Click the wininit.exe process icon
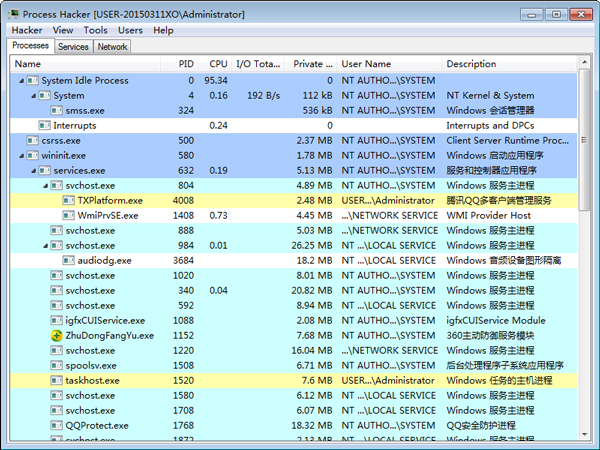This screenshot has height=450, width=600. (x=33, y=155)
